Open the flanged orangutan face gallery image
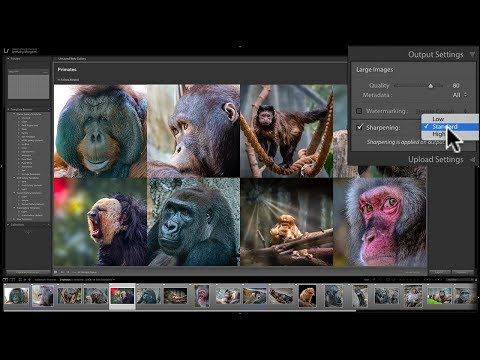 (100, 131)
